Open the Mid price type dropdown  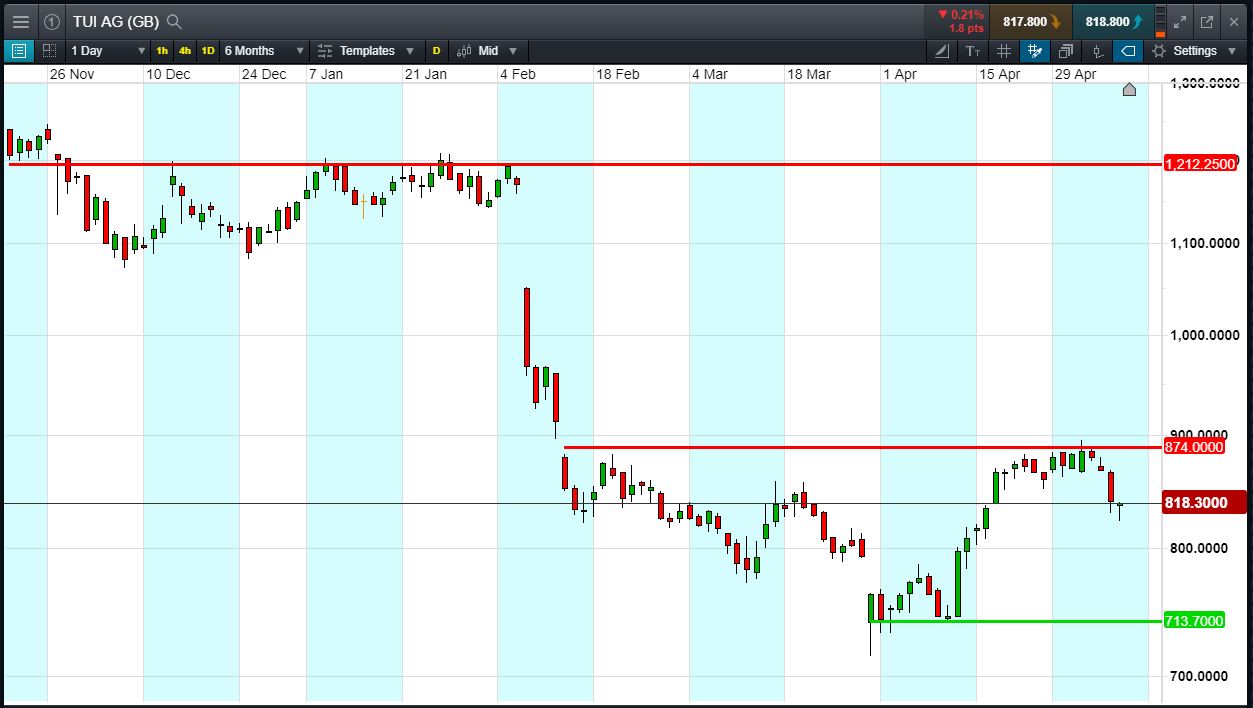(488, 50)
